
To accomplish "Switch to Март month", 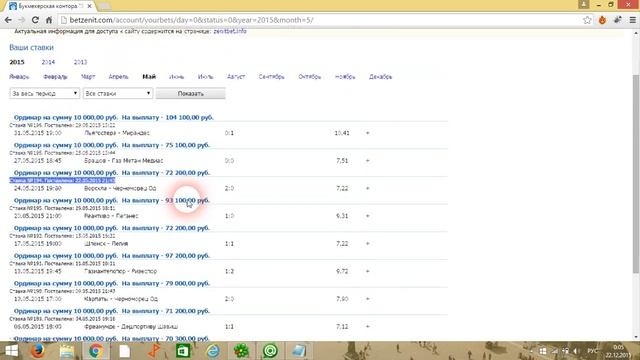I will coord(88,77).
